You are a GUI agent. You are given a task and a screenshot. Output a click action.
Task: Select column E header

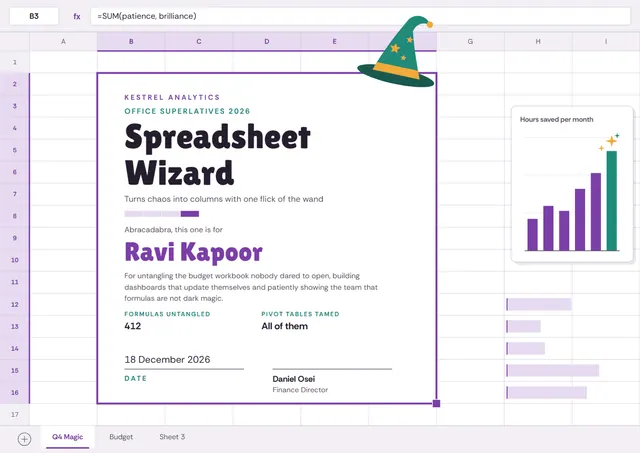(334, 41)
